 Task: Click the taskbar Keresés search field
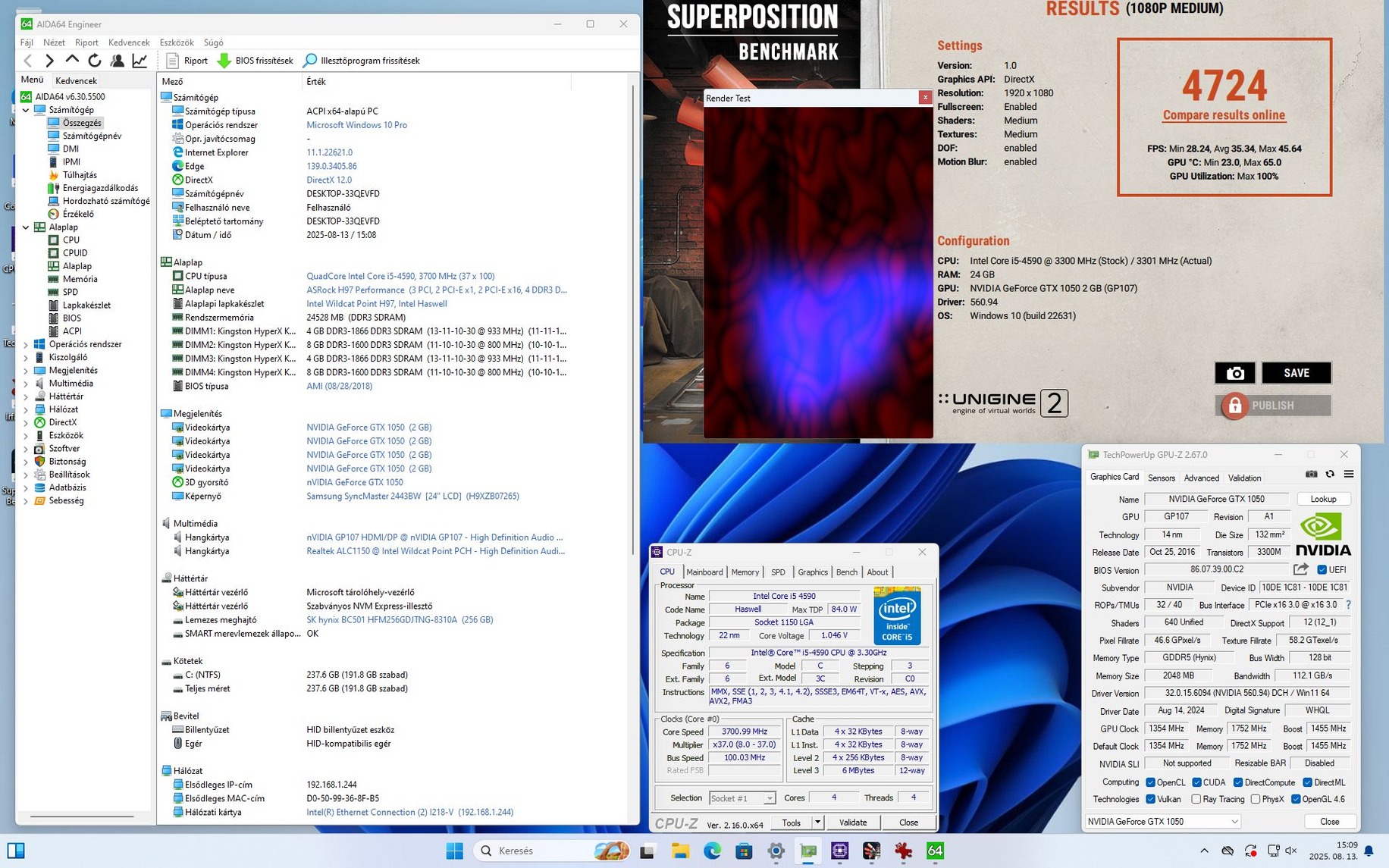[552, 851]
